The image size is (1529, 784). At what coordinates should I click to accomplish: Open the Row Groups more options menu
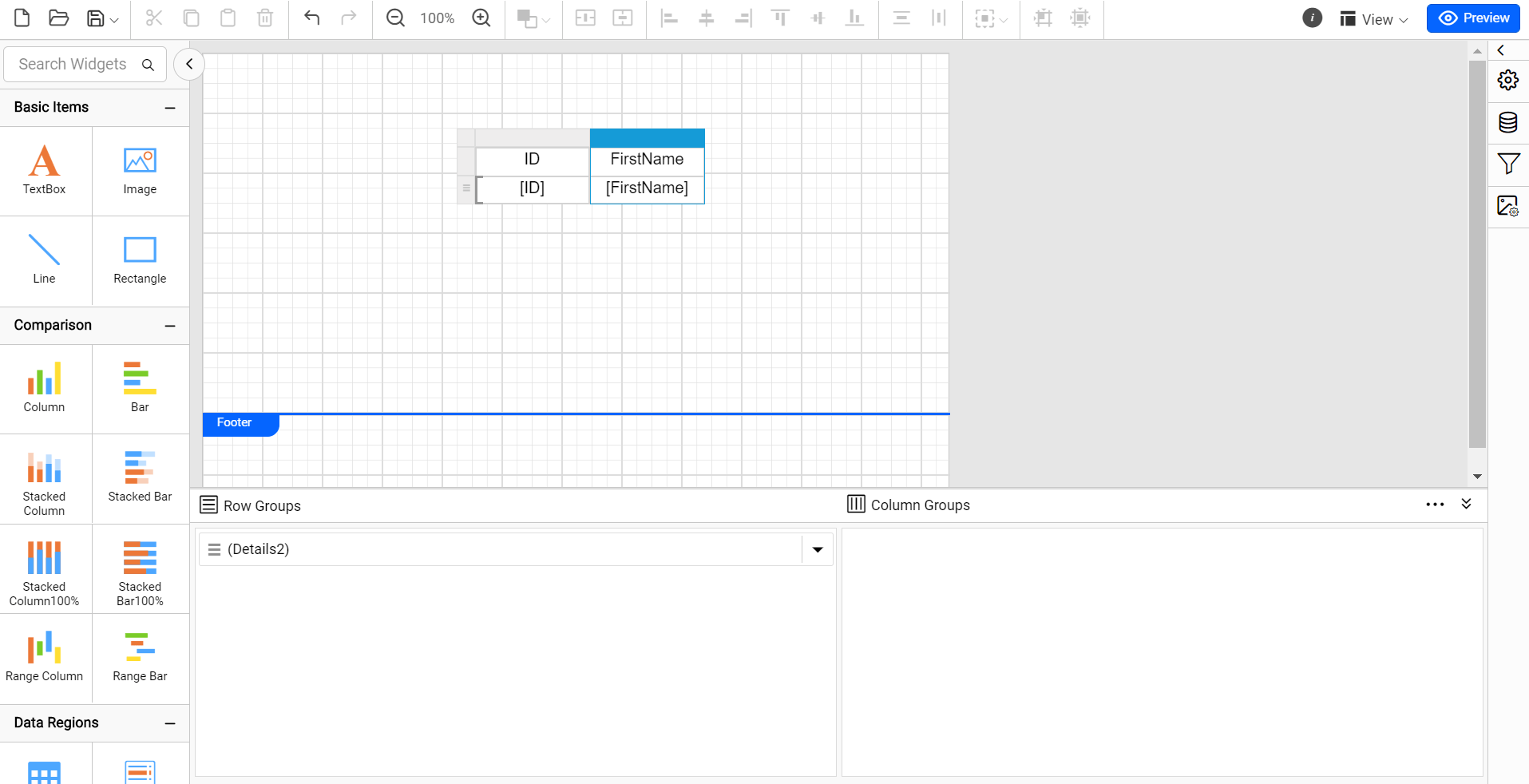tap(1435, 505)
